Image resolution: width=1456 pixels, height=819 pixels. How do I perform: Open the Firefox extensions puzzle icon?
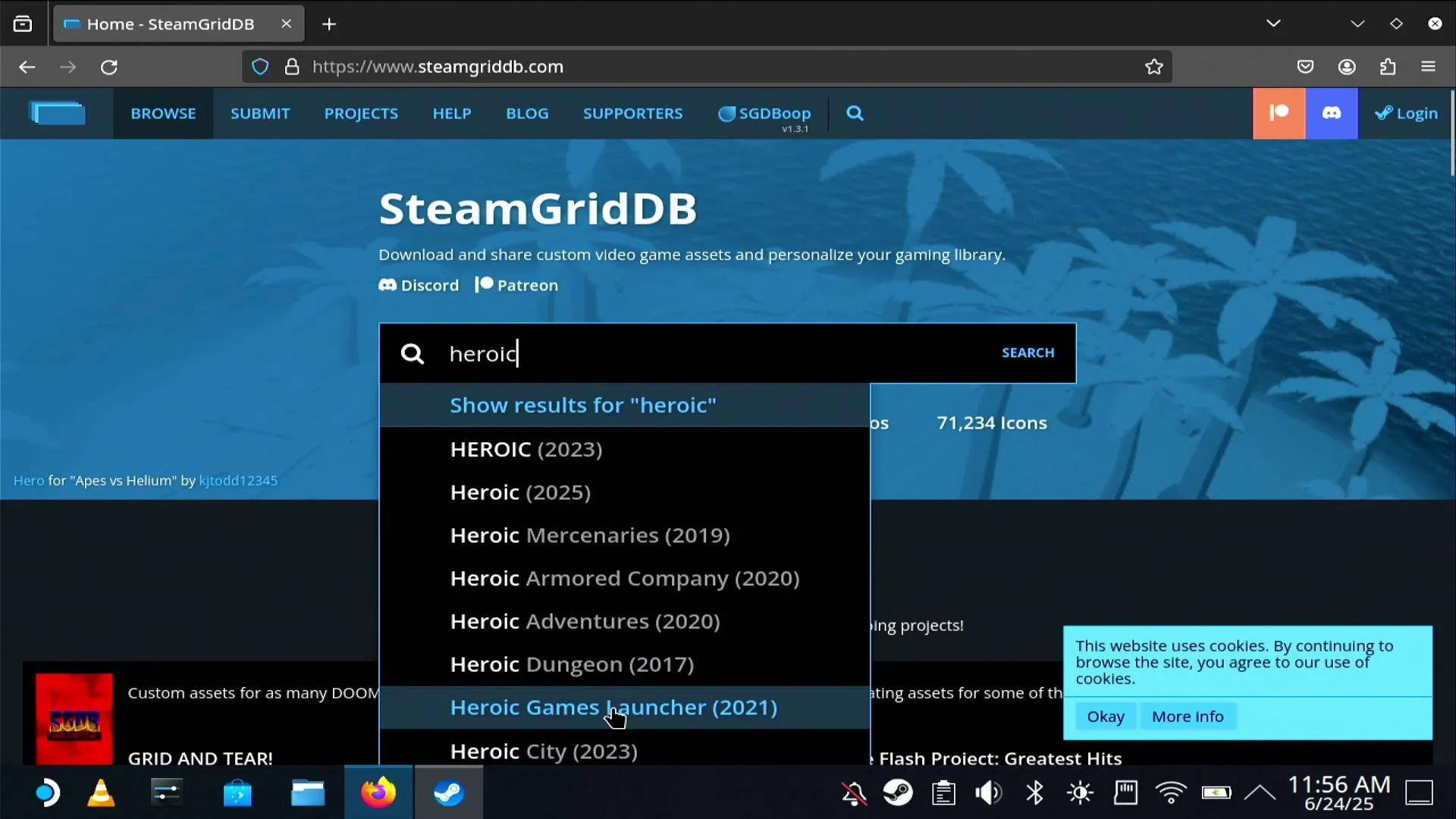coord(1388,67)
